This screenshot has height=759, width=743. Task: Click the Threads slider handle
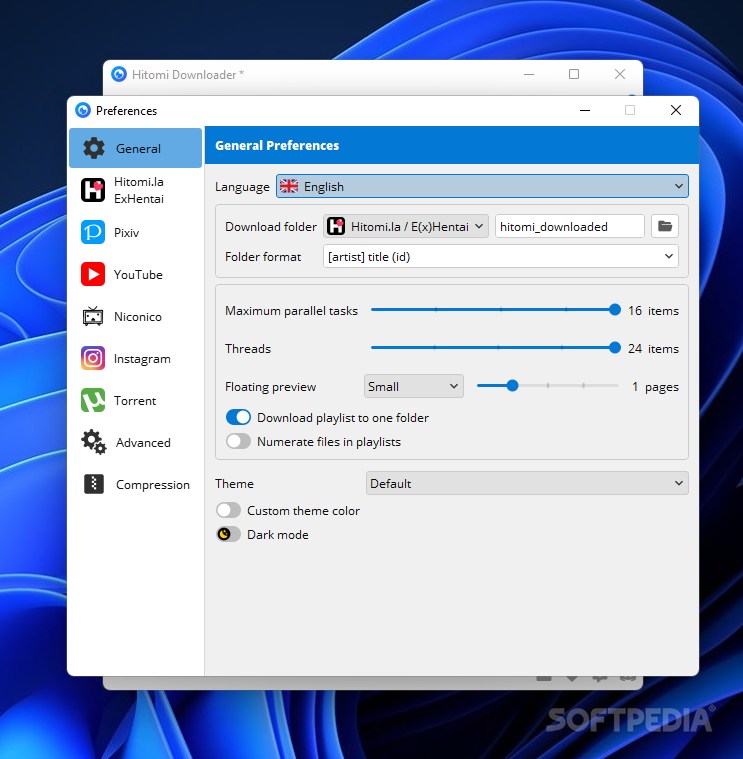click(615, 348)
